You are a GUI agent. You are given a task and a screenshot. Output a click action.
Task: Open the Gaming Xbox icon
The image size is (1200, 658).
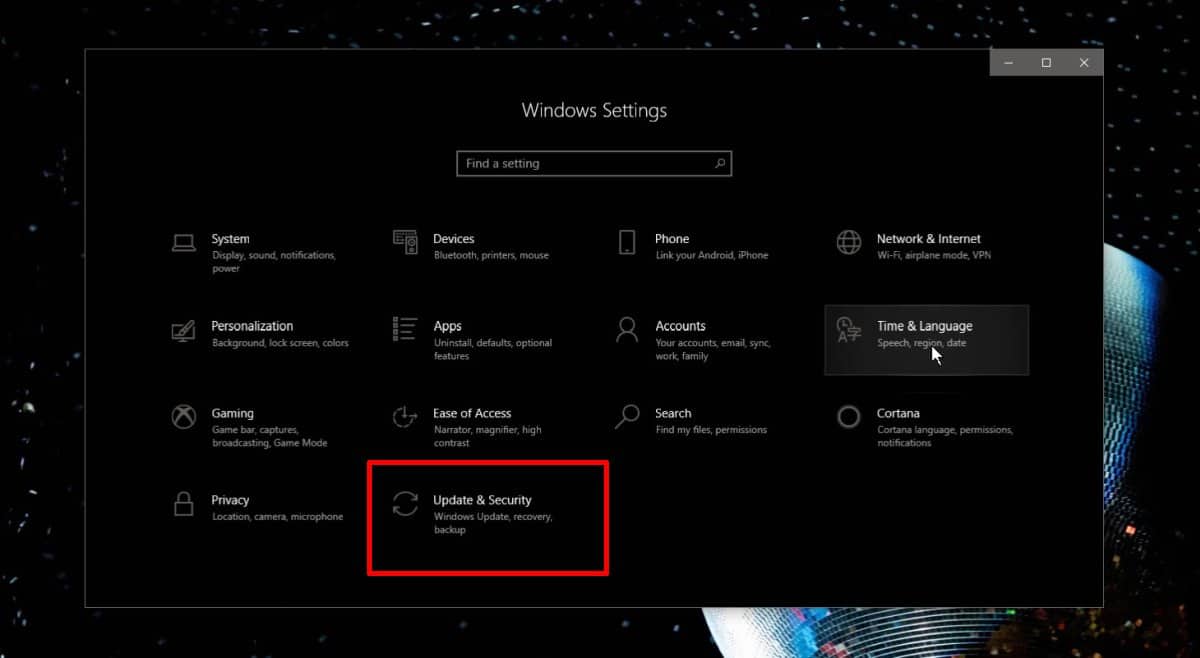click(x=183, y=416)
